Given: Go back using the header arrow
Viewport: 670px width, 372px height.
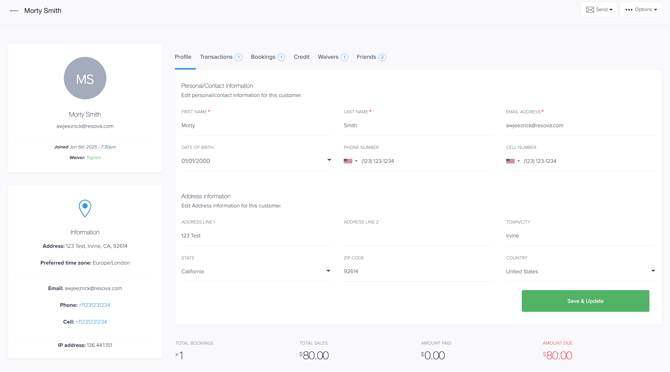Looking at the screenshot, I should [x=14, y=11].
